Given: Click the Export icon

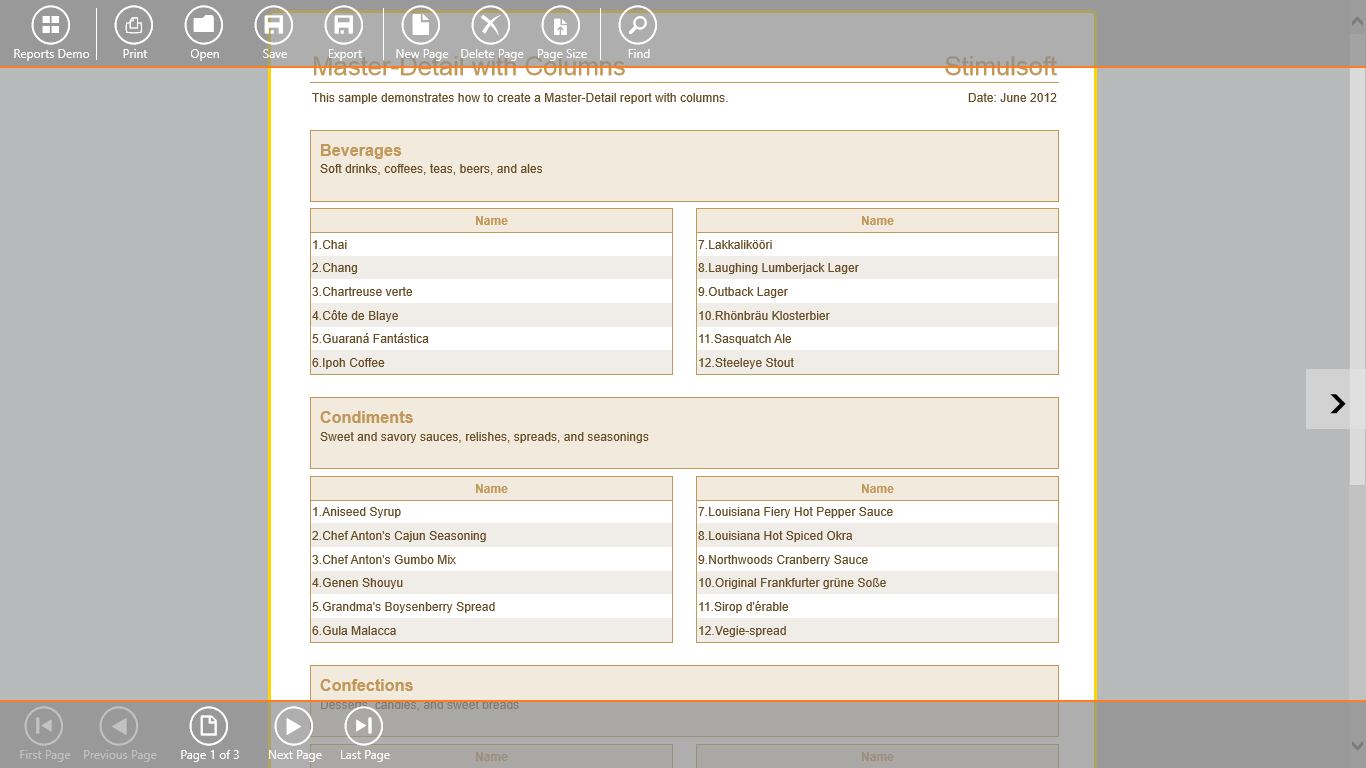Looking at the screenshot, I should tap(344, 25).
